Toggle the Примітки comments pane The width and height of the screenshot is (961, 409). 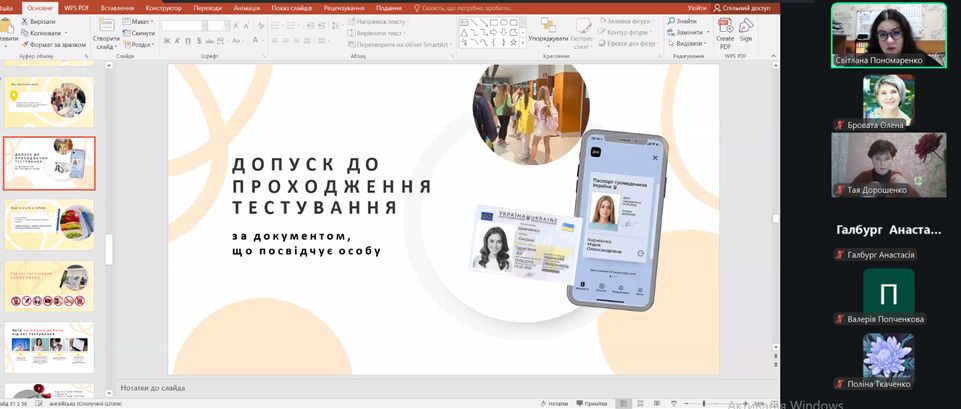[591, 403]
